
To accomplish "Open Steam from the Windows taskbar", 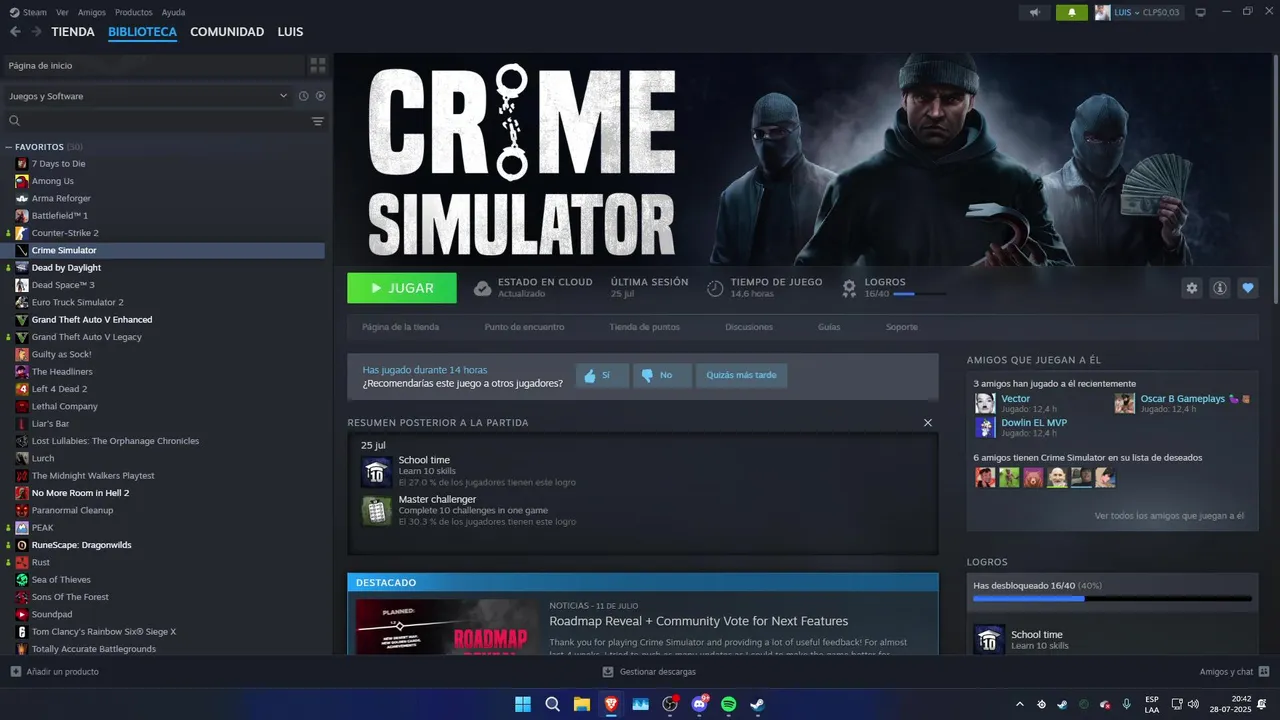I will click(758, 704).
